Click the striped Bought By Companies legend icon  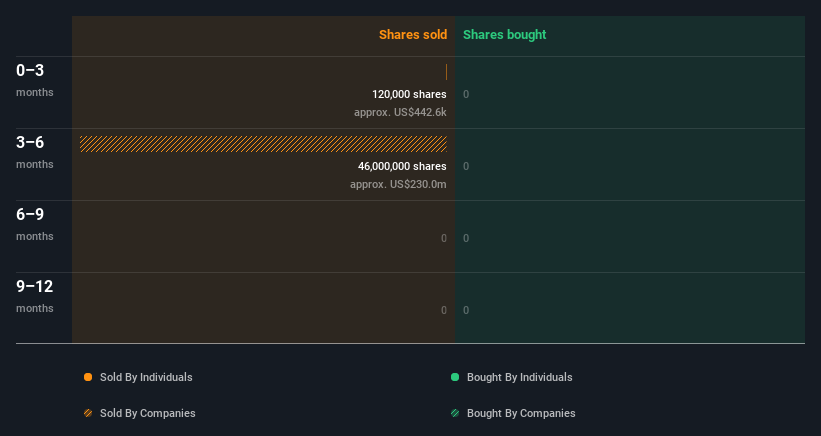(x=455, y=413)
